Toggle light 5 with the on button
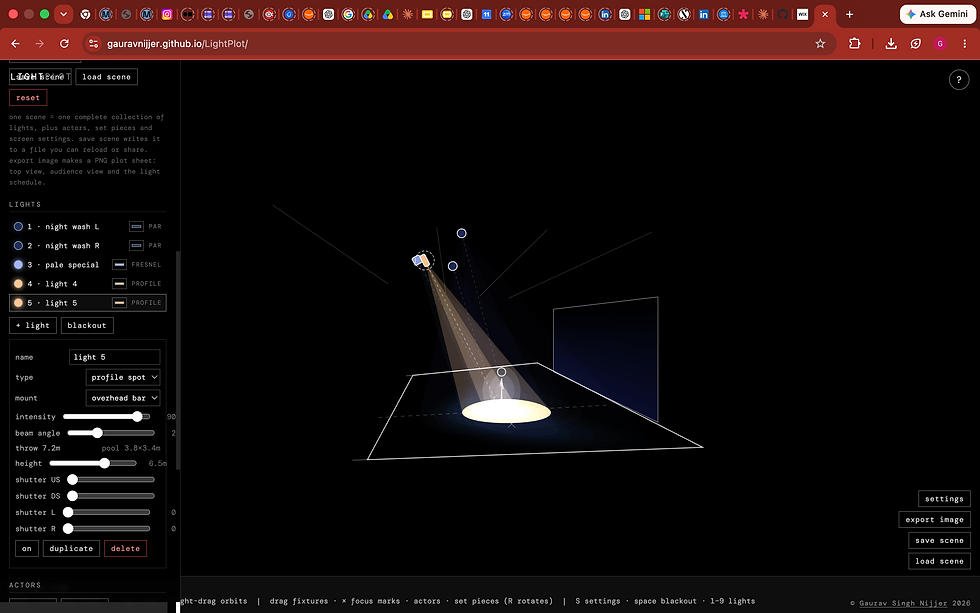Viewport: 980px width, 613px height. tap(27, 549)
